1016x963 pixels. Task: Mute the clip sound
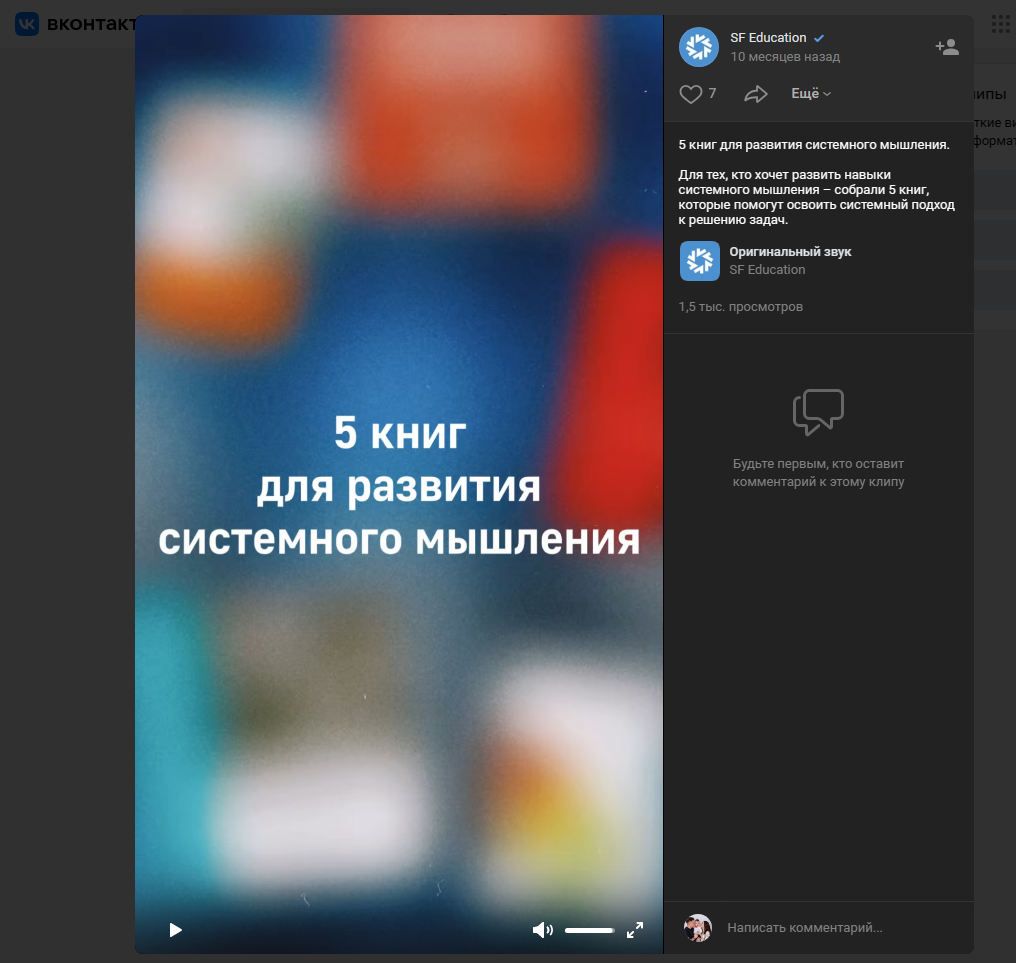(x=542, y=930)
